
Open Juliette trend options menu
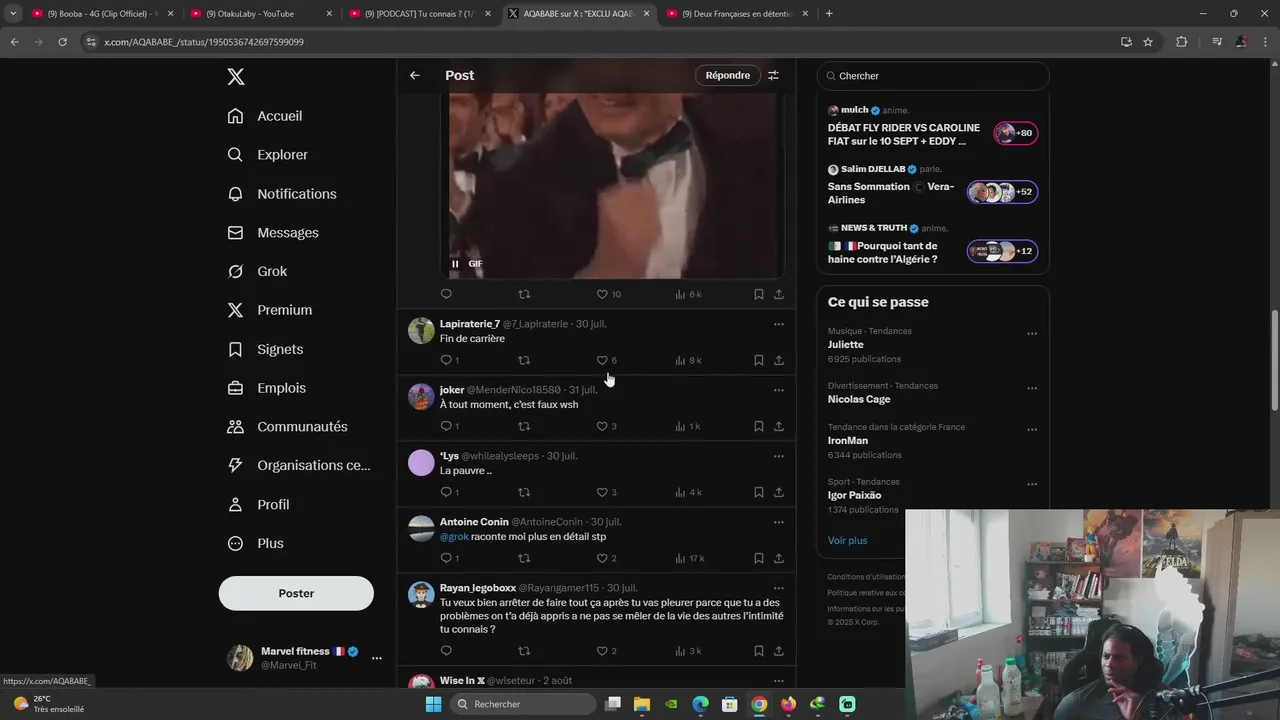click(1032, 334)
